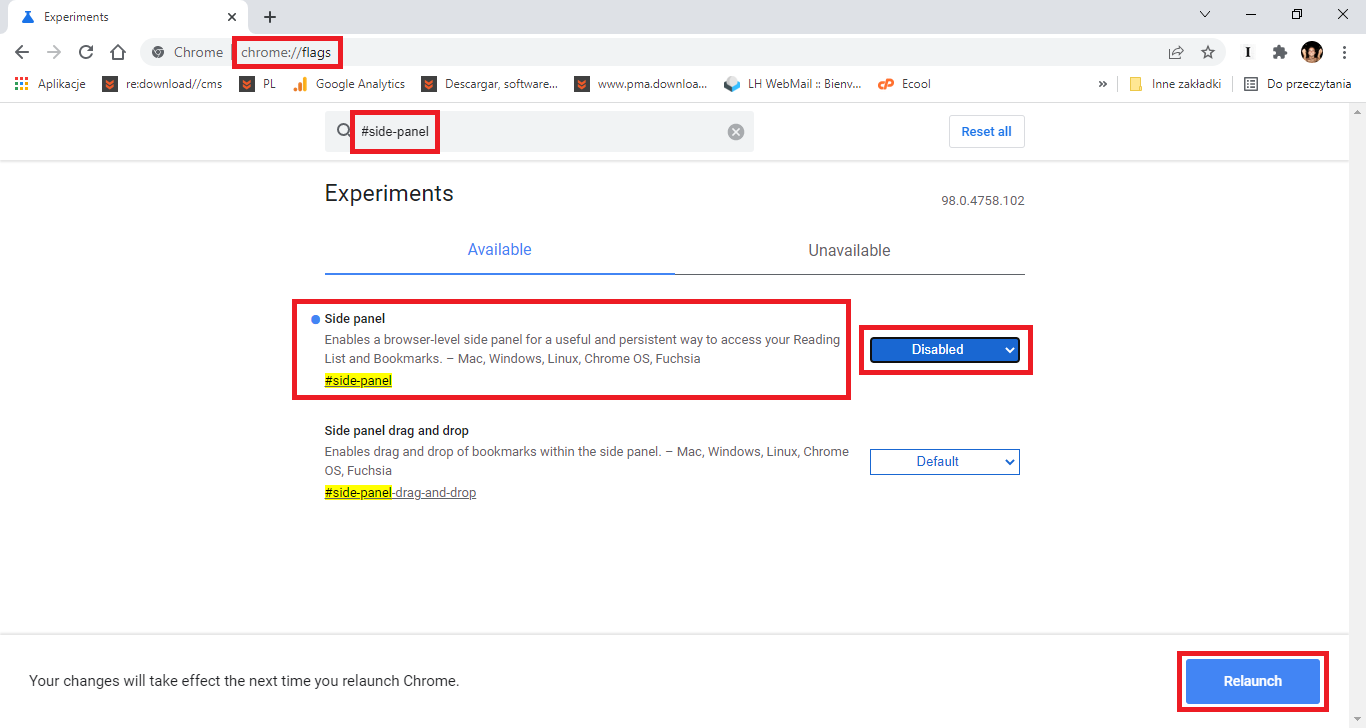Close the Experiments tab
Image resolution: width=1366 pixels, height=728 pixels.
[232, 17]
